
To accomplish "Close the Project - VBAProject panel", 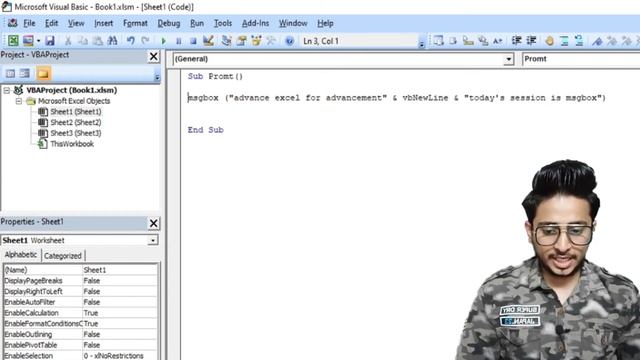I will click(153, 56).
